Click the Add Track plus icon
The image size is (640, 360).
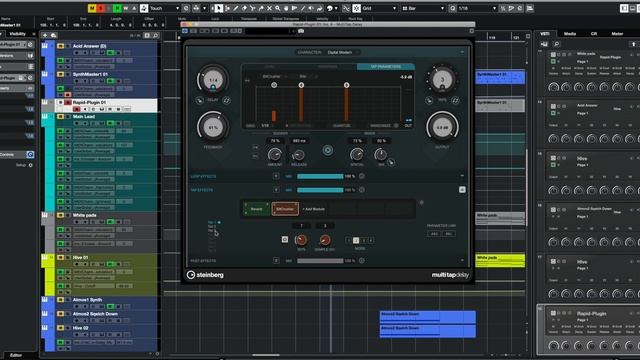[x=45, y=36]
